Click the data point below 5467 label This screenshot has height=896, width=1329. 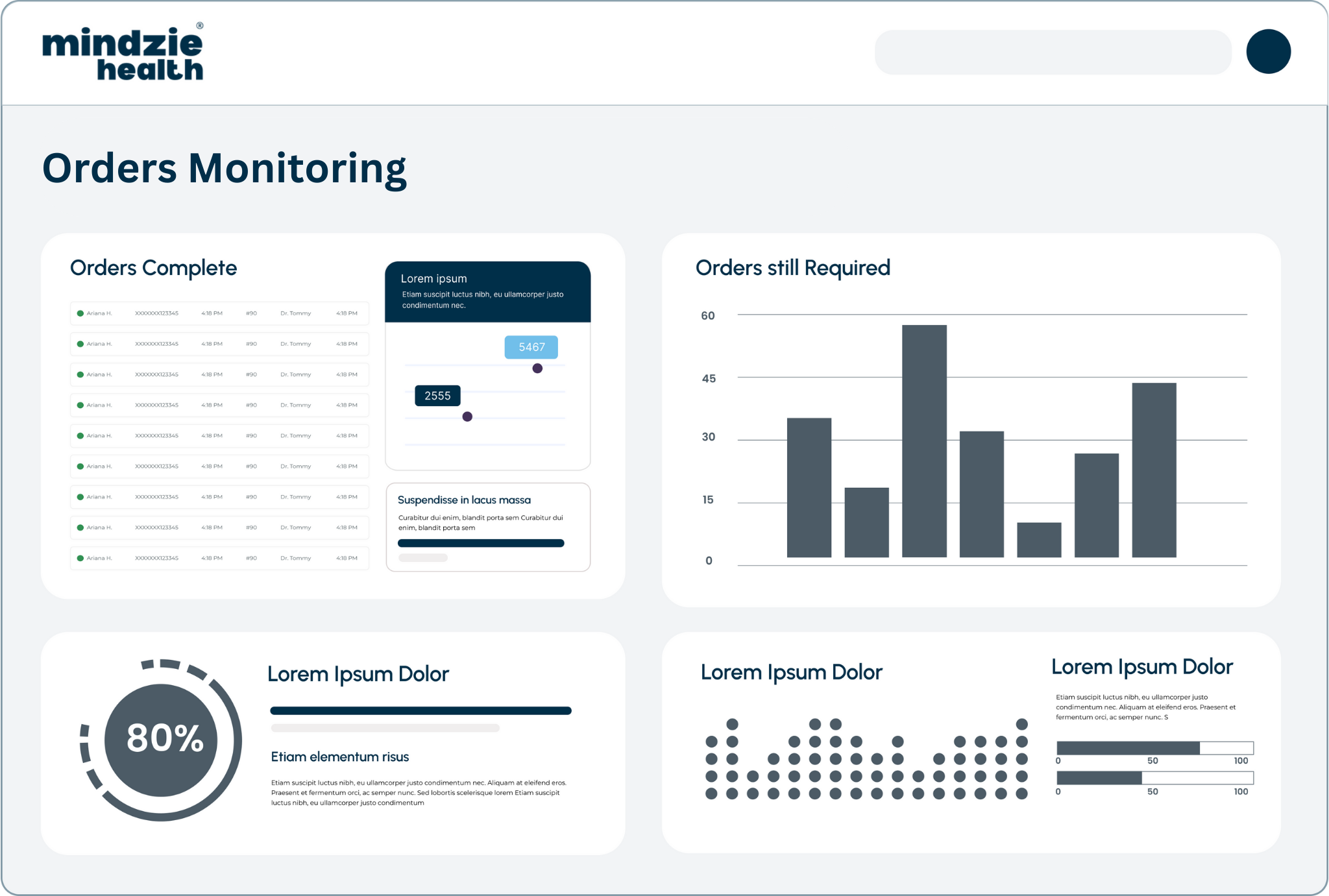(x=537, y=369)
